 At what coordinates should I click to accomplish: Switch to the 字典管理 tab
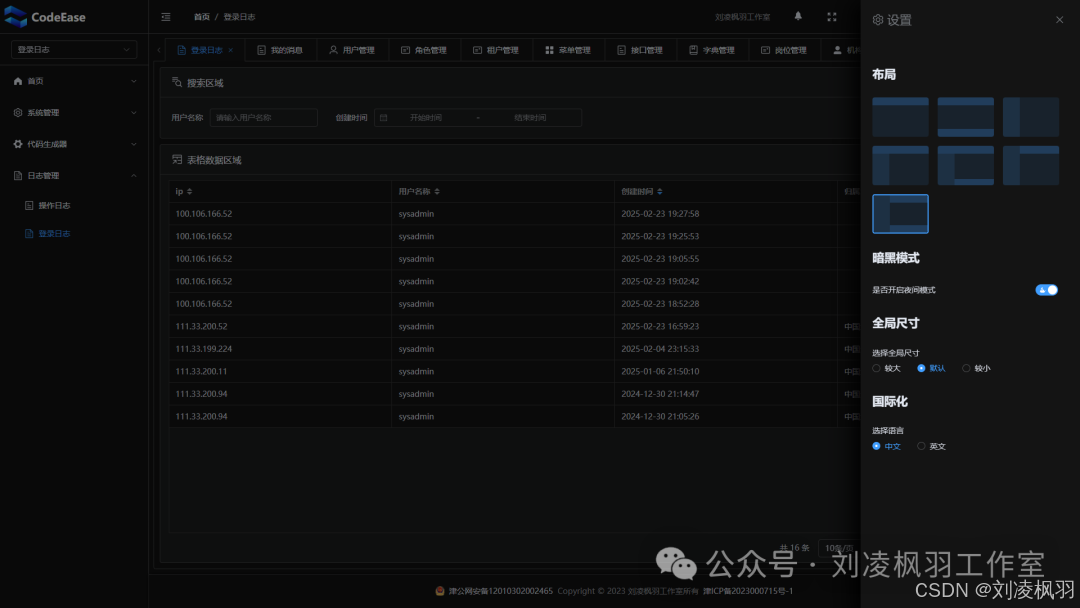coord(713,50)
